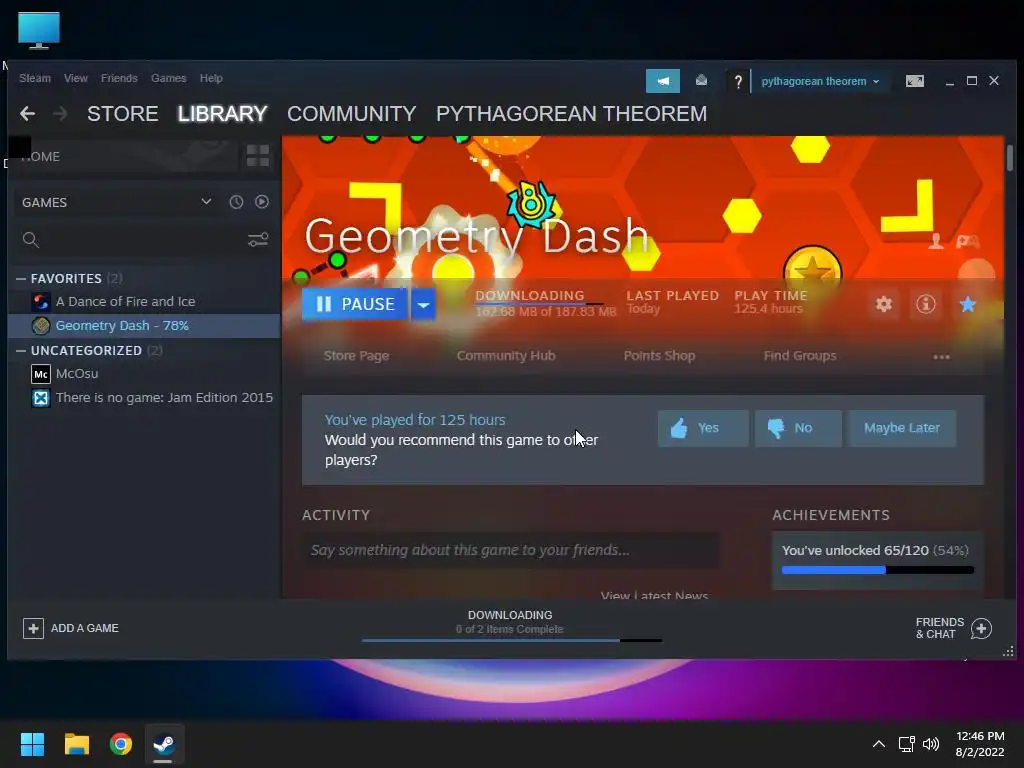Click the question mark help icon
Viewport: 1024px width, 768px height.
coord(738,82)
